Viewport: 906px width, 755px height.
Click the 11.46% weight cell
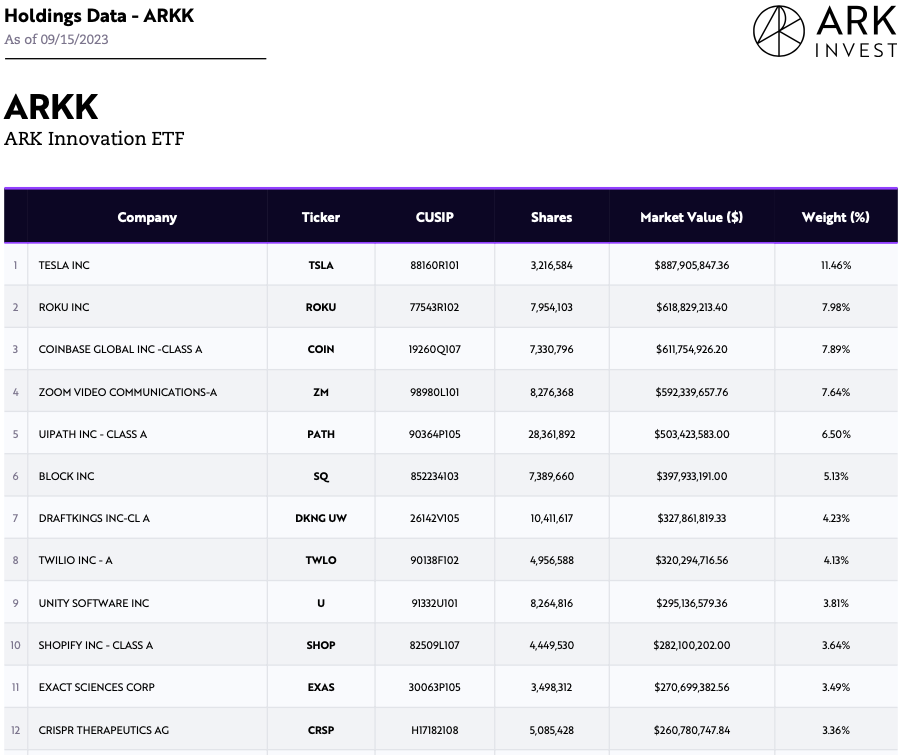[x=836, y=265]
